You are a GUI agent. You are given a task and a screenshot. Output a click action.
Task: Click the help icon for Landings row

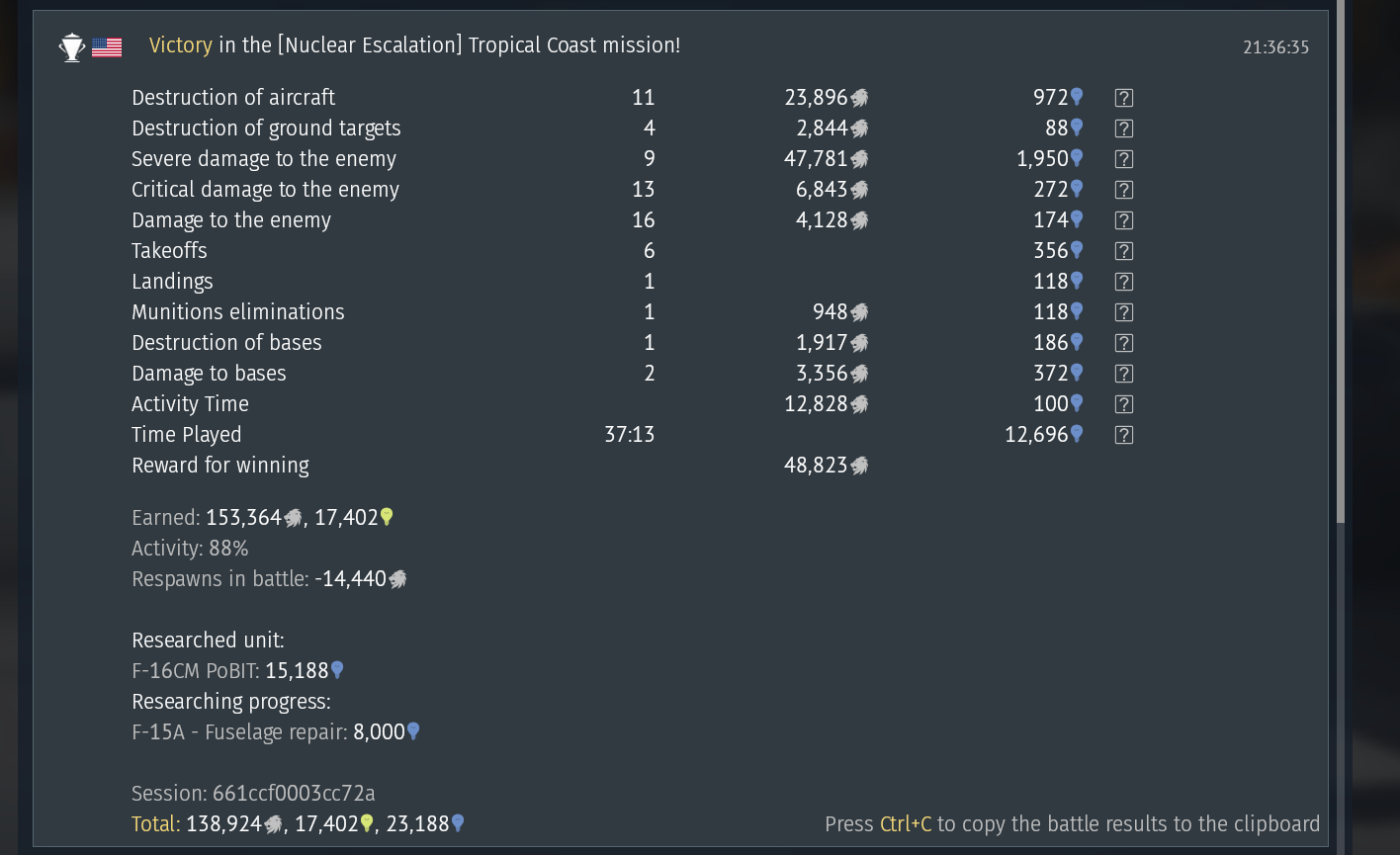[x=1123, y=282]
